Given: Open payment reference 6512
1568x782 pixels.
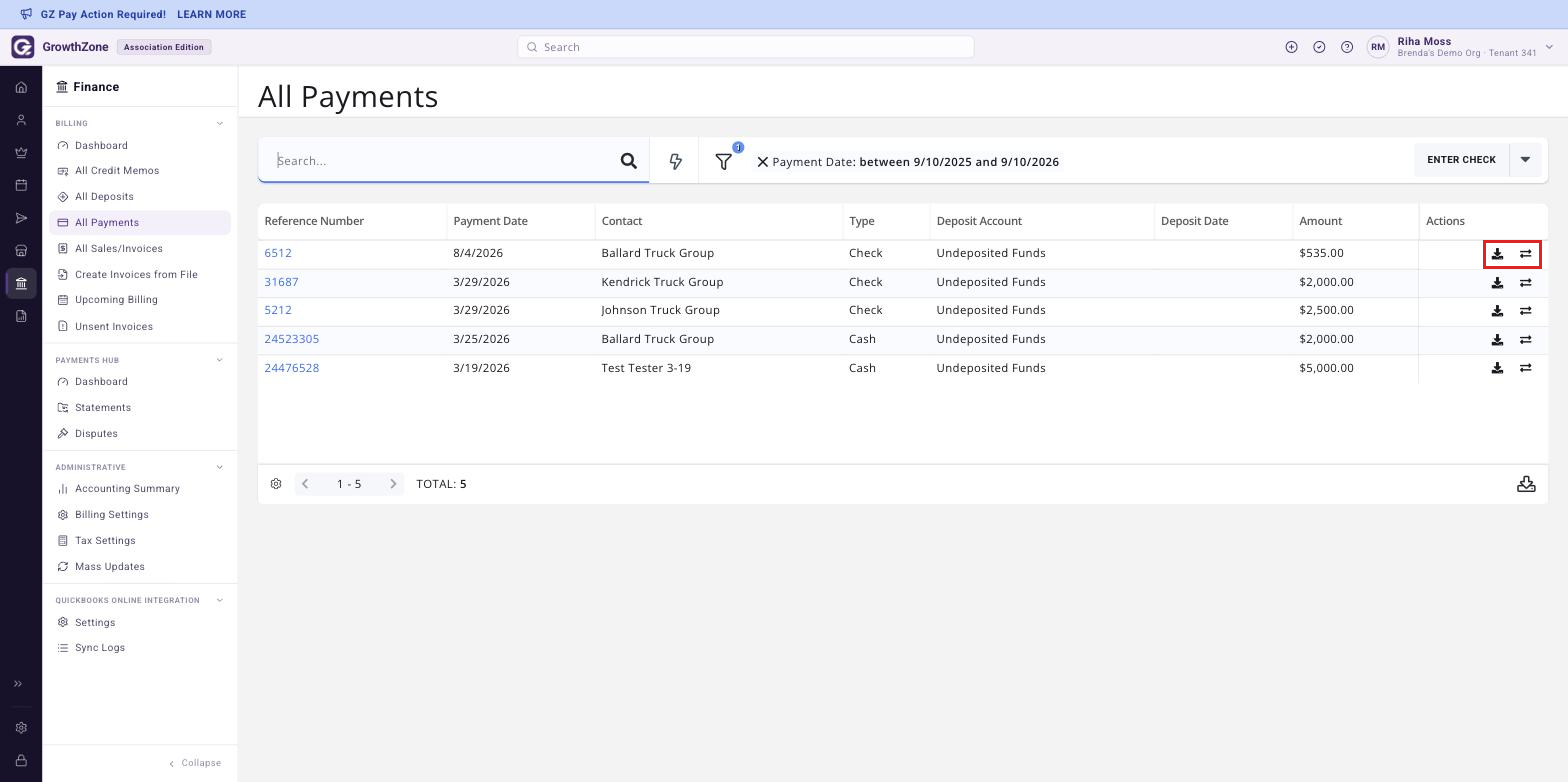Looking at the screenshot, I should coord(278,254).
